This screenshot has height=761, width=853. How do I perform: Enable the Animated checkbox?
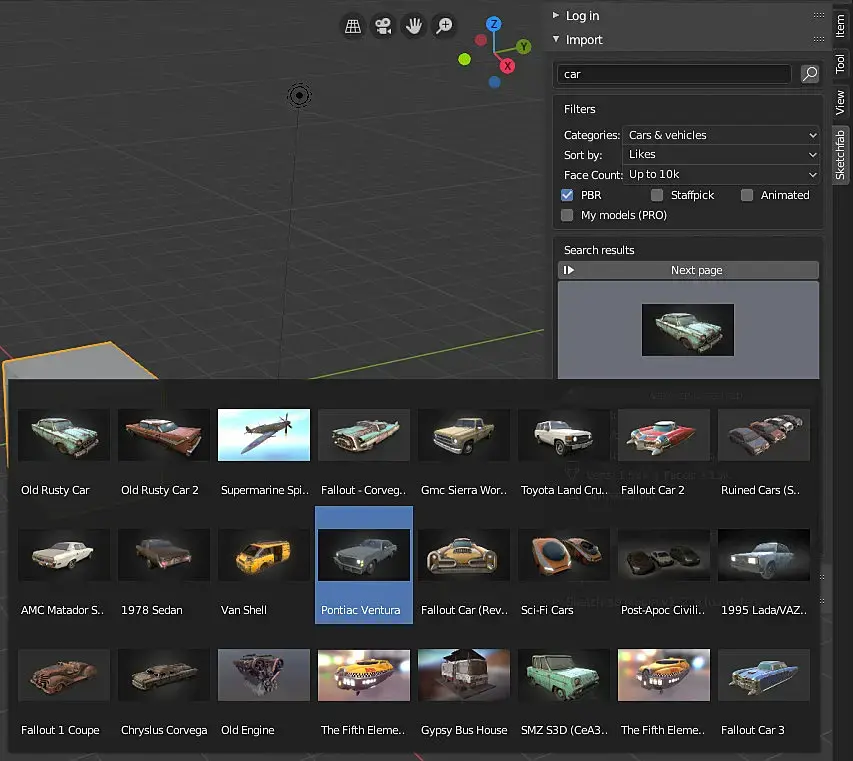pyautogui.click(x=747, y=195)
